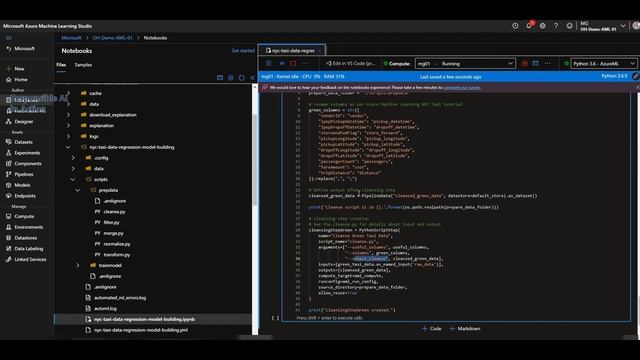Open normalize.py file
The width and height of the screenshot is (640, 360).
[116, 244]
